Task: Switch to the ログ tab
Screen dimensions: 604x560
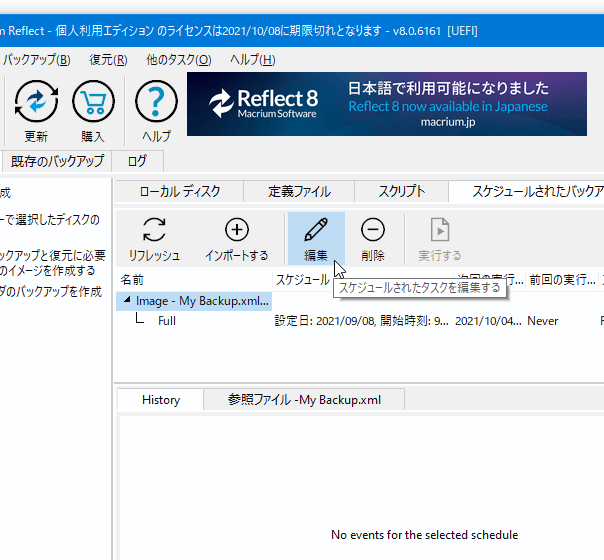Action: click(138, 161)
